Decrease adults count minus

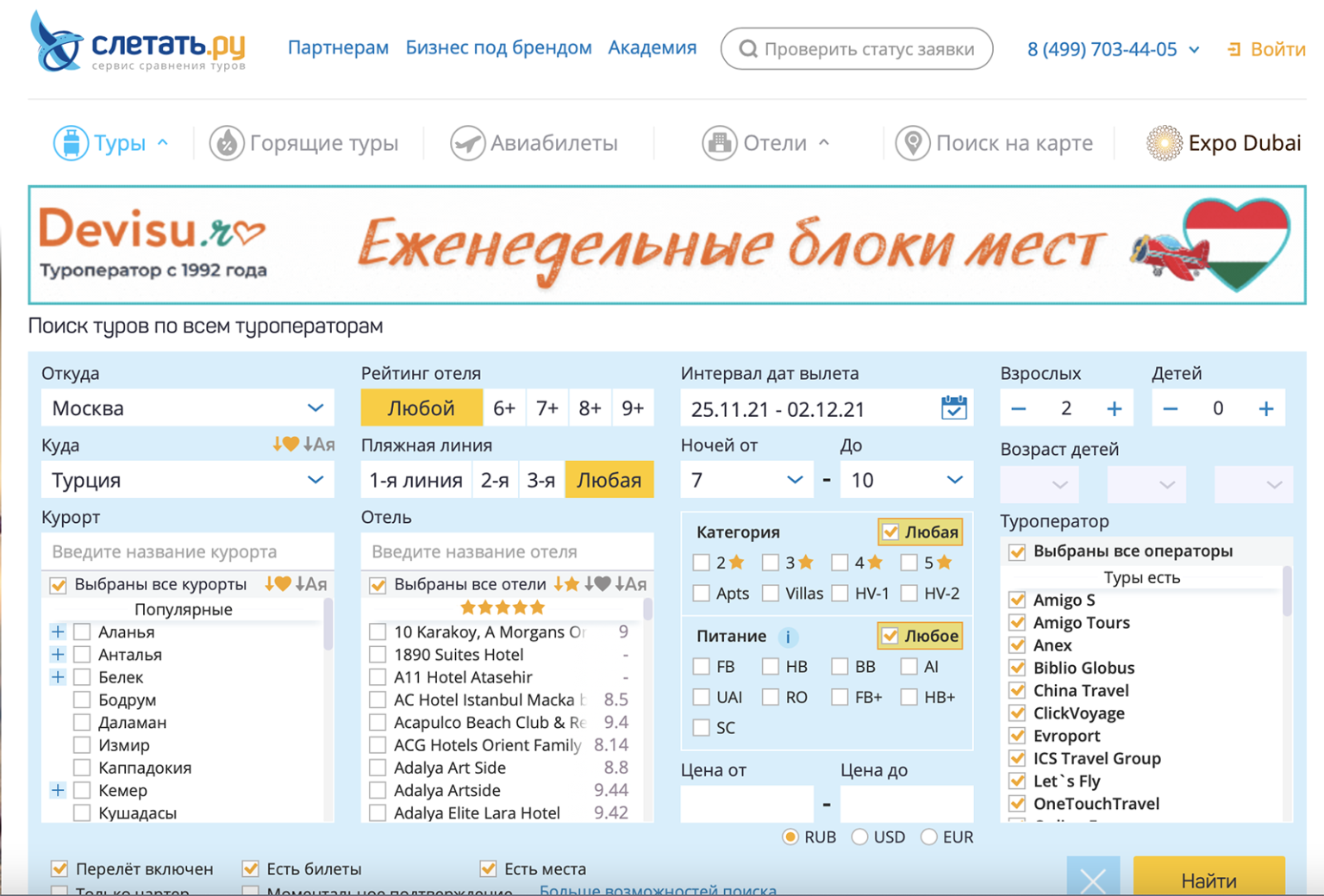tap(1018, 408)
